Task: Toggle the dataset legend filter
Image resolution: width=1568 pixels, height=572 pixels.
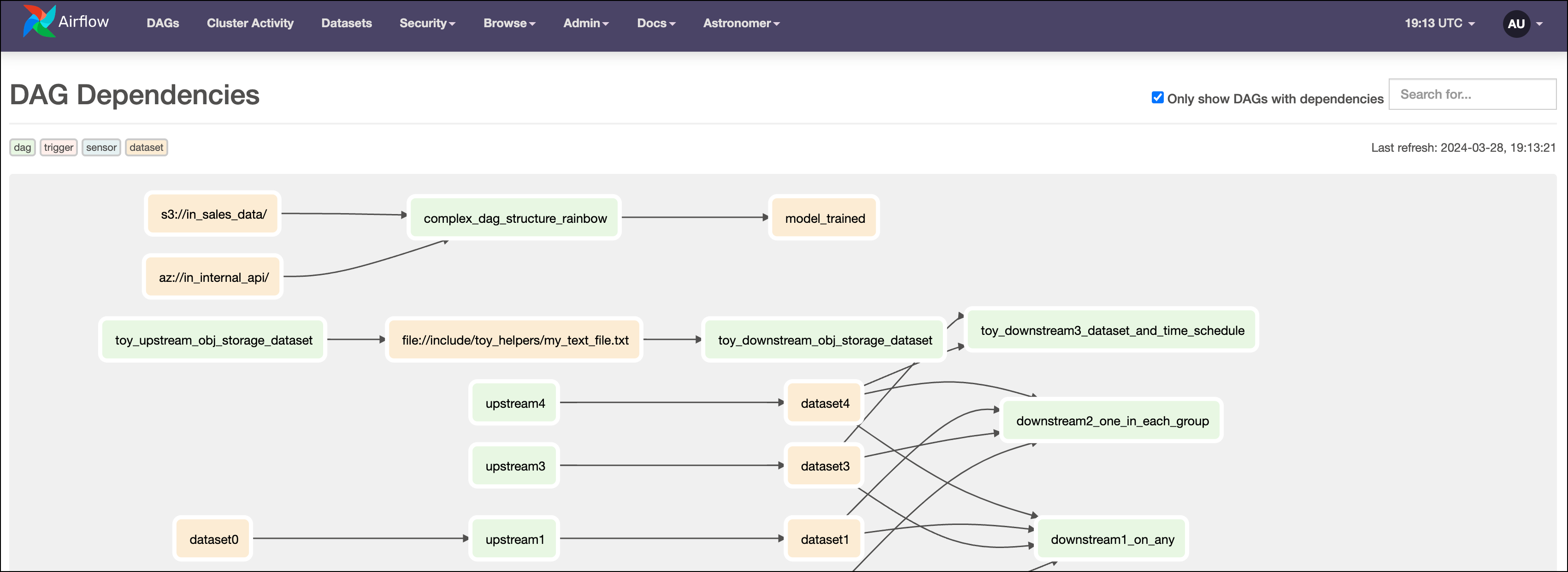Action: pyautogui.click(x=146, y=147)
